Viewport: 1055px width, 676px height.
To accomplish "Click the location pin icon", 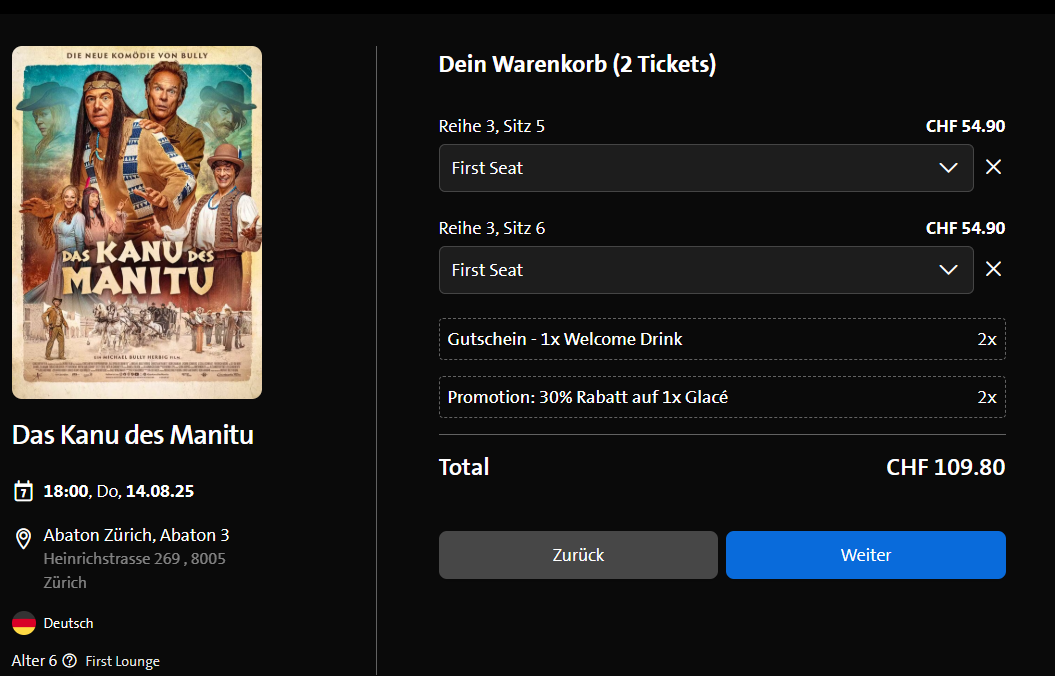I will (x=23, y=540).
